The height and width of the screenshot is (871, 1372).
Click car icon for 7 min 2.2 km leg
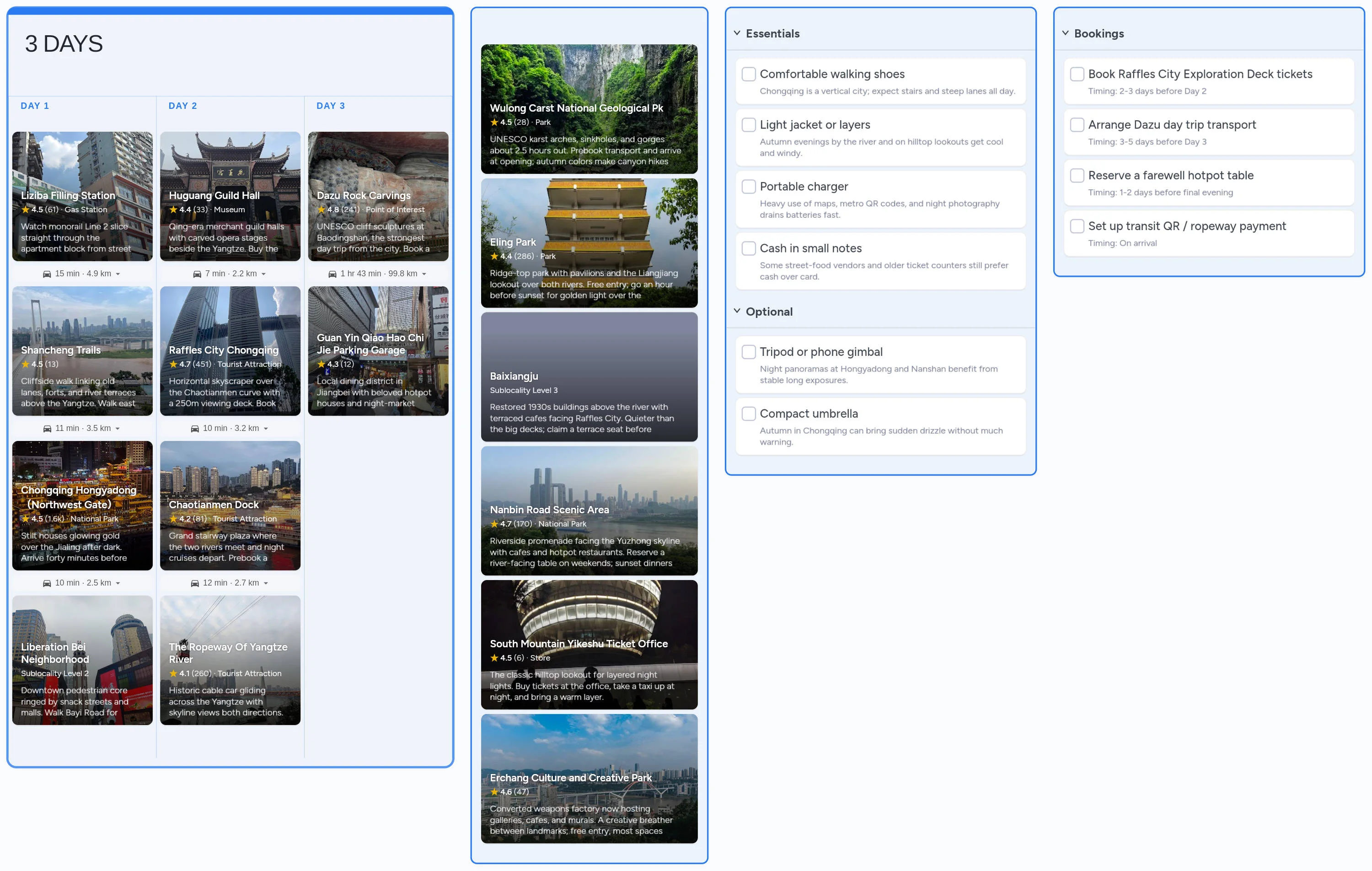pyautogui.click(x=197, y=274)
